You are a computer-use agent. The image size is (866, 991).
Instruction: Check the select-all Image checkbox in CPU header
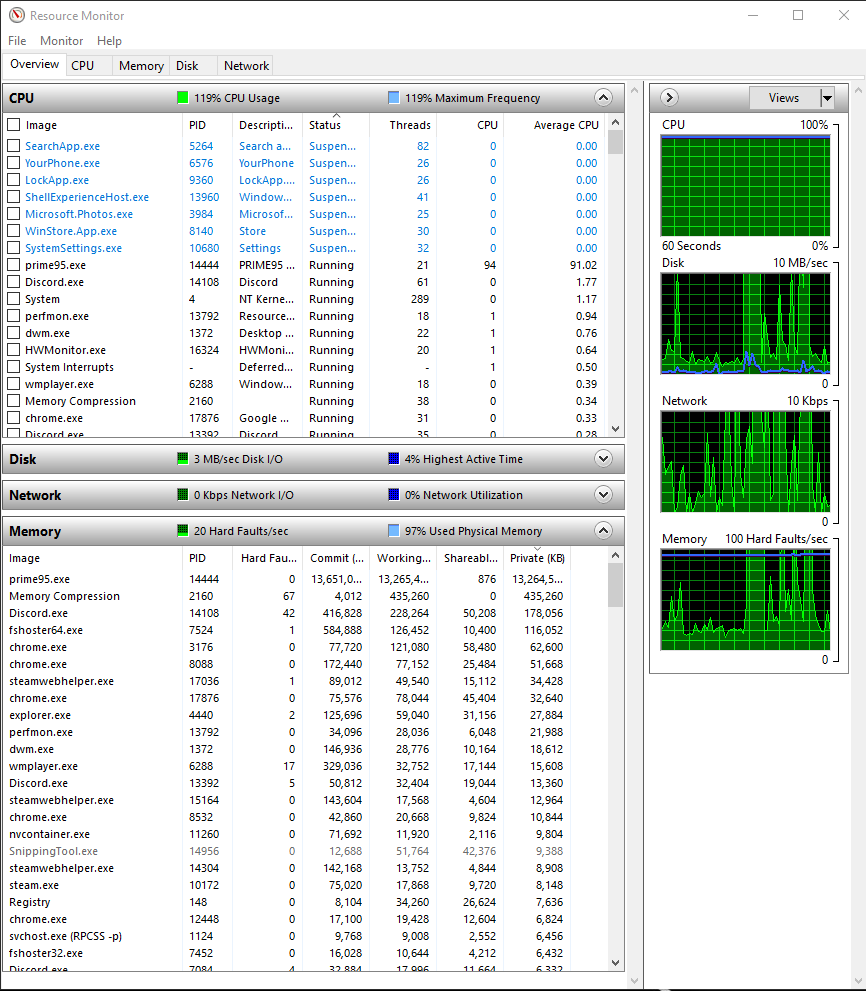point(13,125)
